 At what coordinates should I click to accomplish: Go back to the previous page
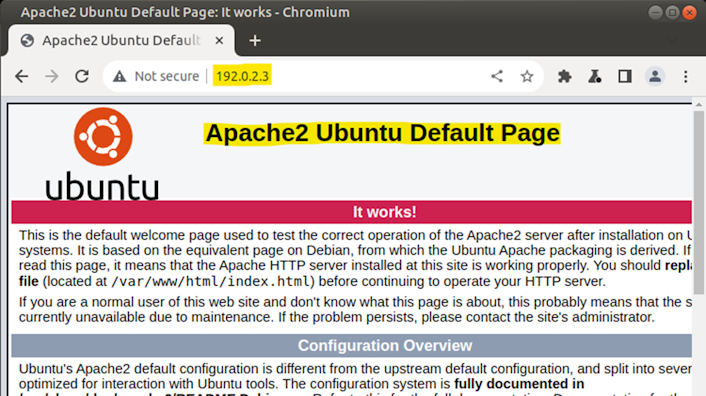click(22, 76)
